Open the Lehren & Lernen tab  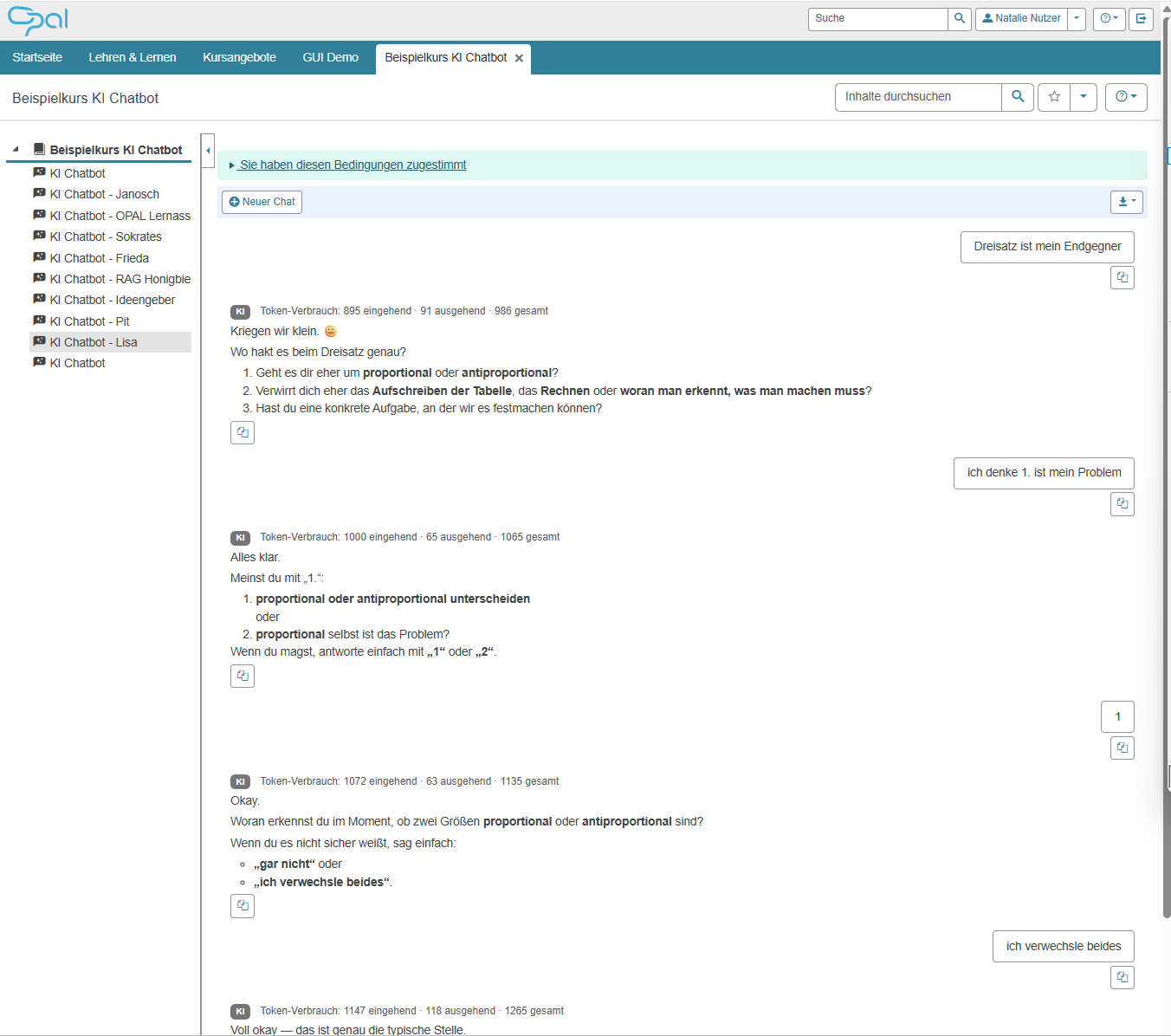(133, 57)
